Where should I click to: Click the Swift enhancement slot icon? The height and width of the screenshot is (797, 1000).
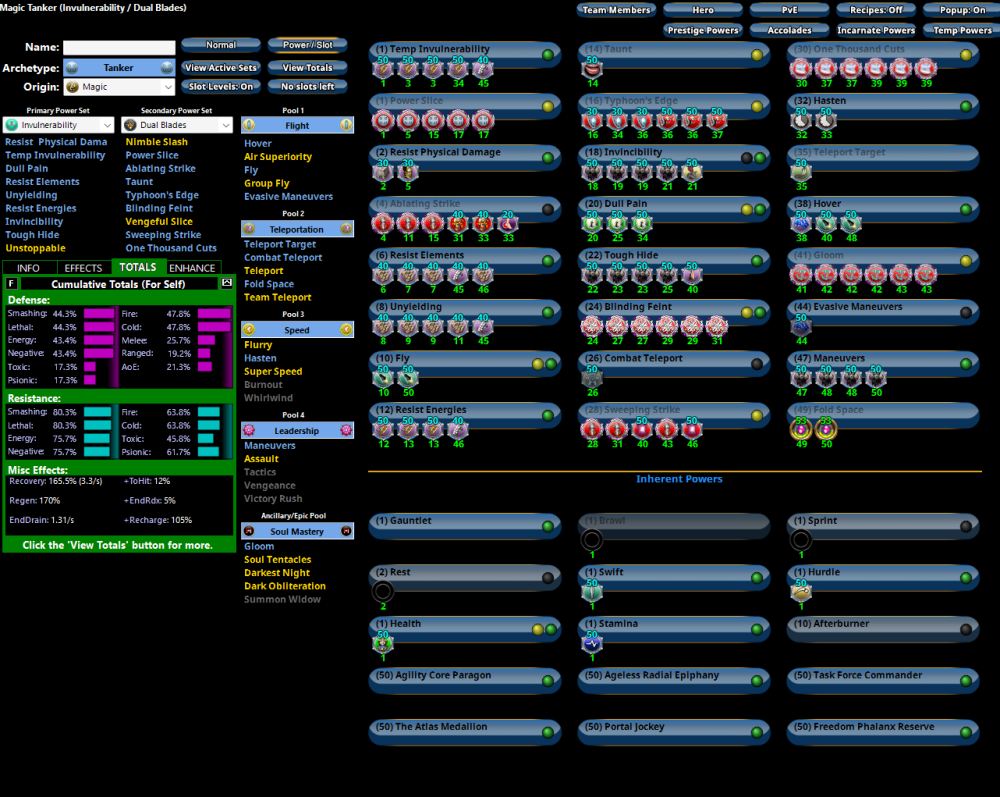pyautogui.click(x=592, y=592)
